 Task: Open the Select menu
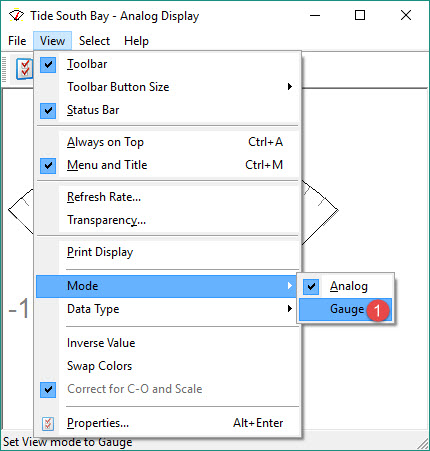(94, 41)
